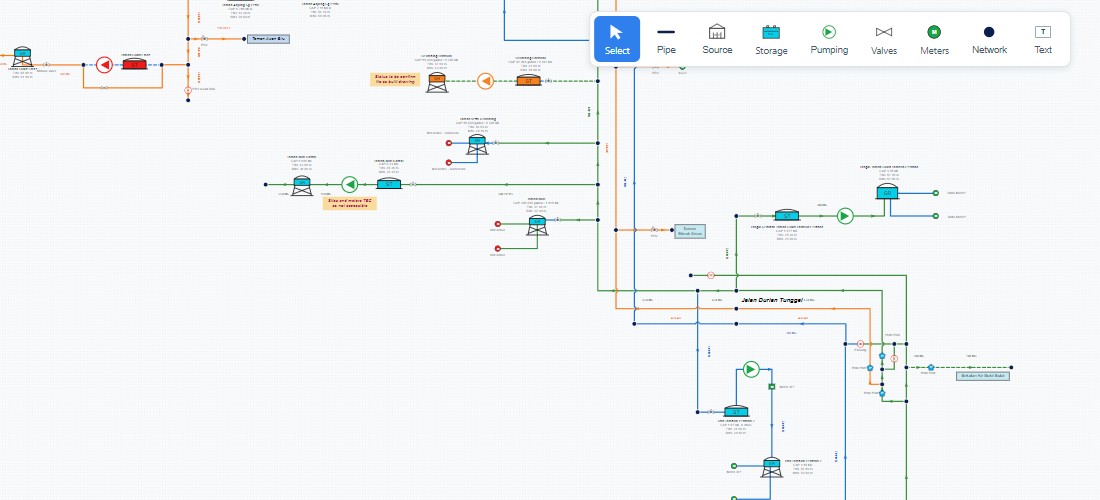The width and height of the screenshot is (1100, 500).
Task: Click red circle valve above Jalan Durian Tunggal
Action: pyautogui.click(x=711, y=276)
